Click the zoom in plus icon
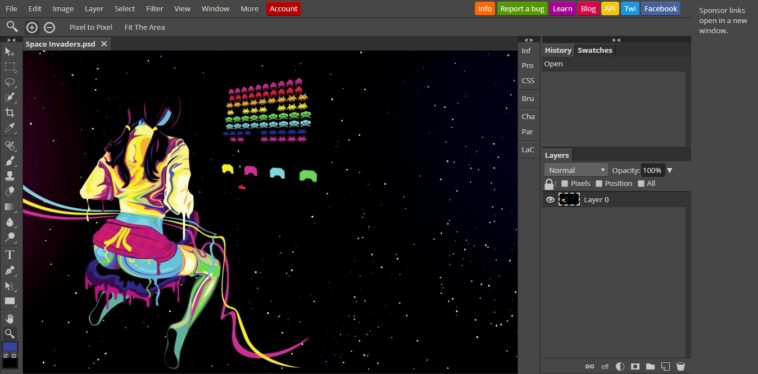The image size is (758, 374). click(31, 28)
